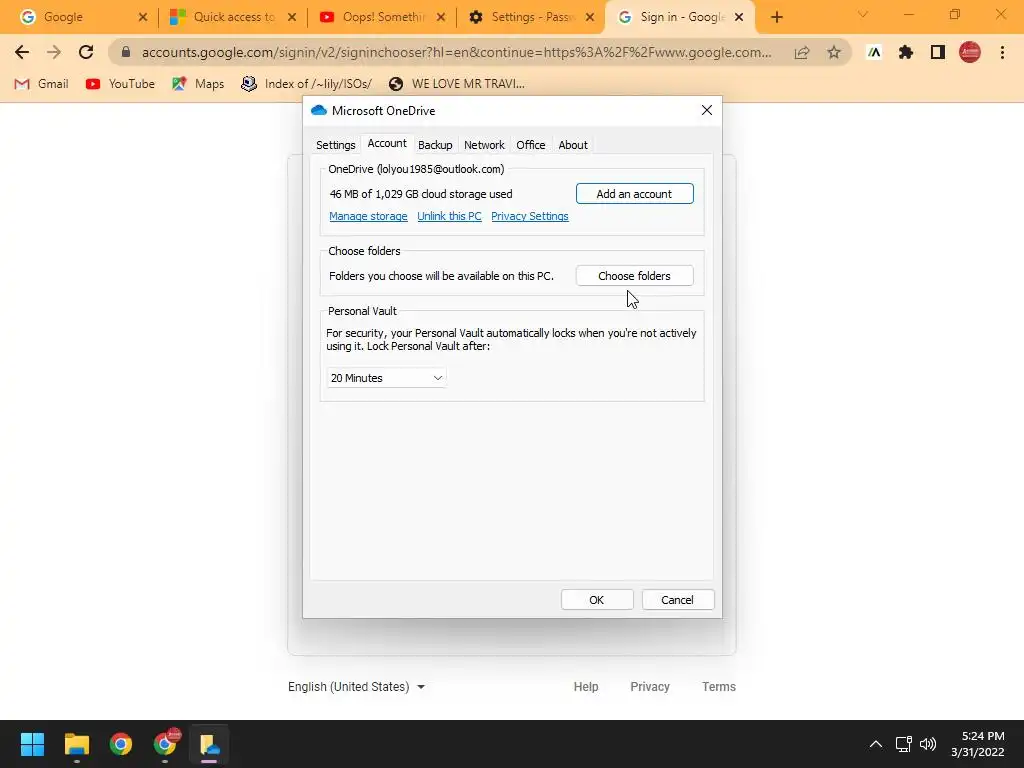Open the second Chrome profile taskbar icon
The width and height of the screenshot is (1024, 768).
click(x=165, y=744)
